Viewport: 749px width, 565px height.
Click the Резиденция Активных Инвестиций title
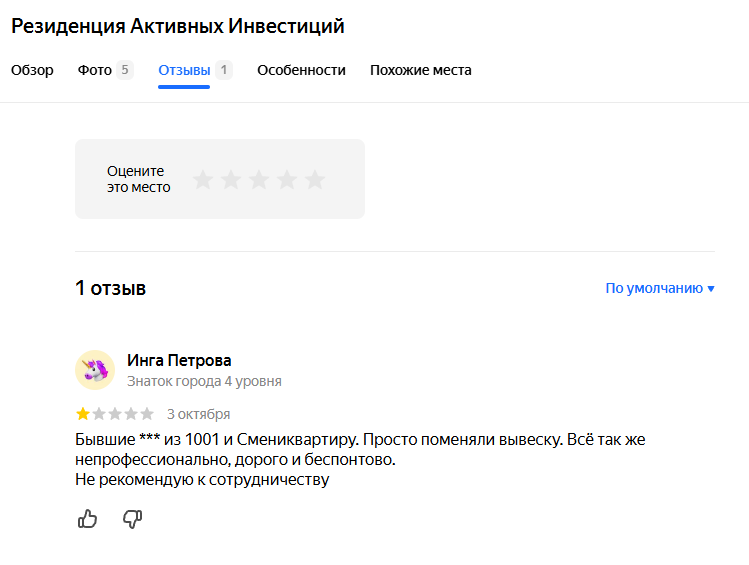click(x=178, y=26)
